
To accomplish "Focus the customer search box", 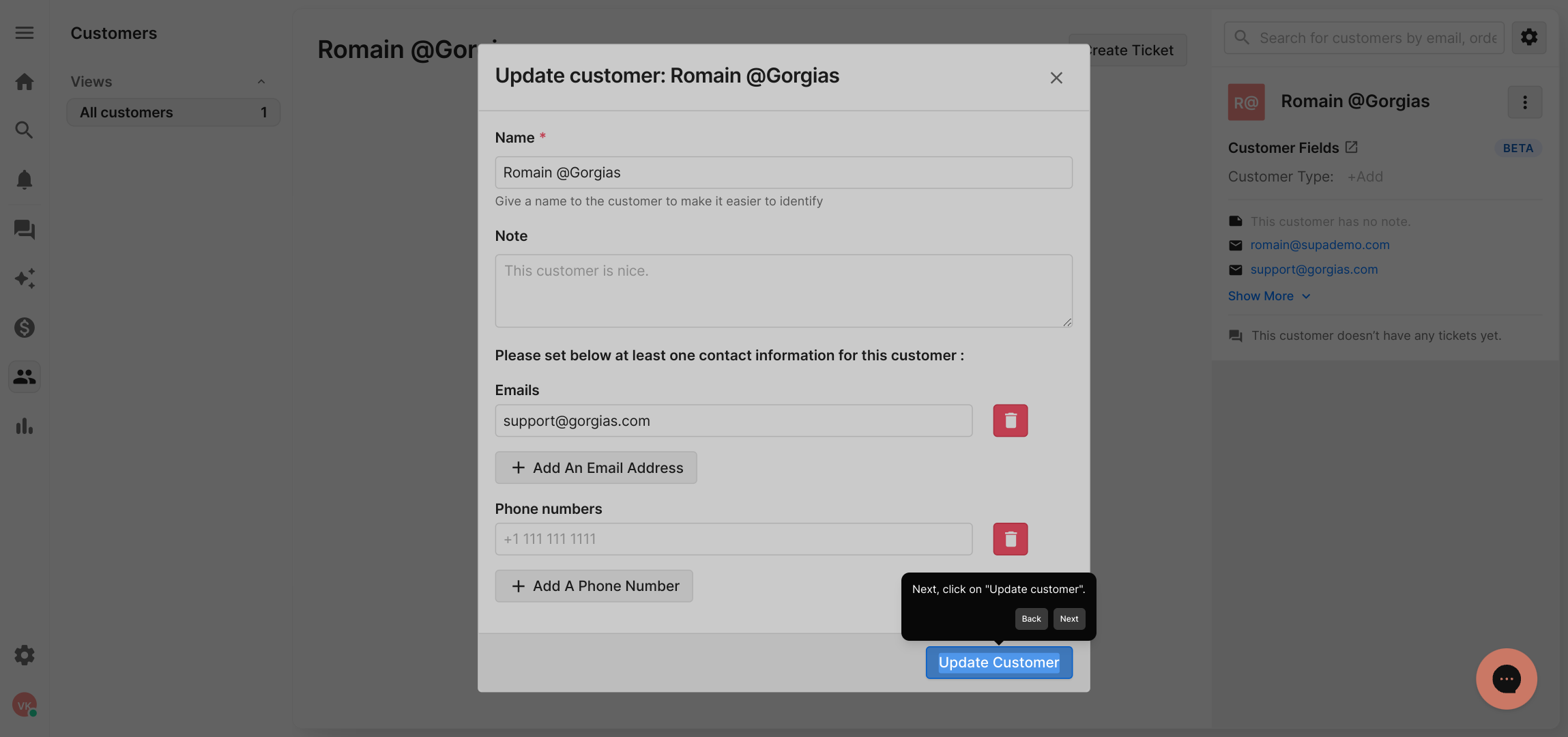I will [1364, 38].
